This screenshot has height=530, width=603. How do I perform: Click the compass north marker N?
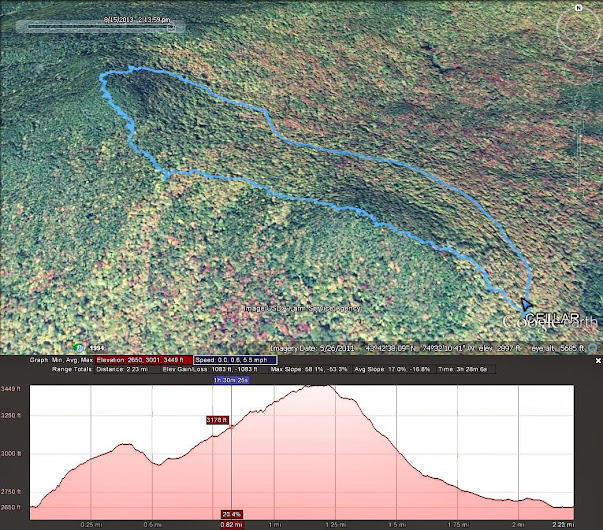[x=579, y=8]
